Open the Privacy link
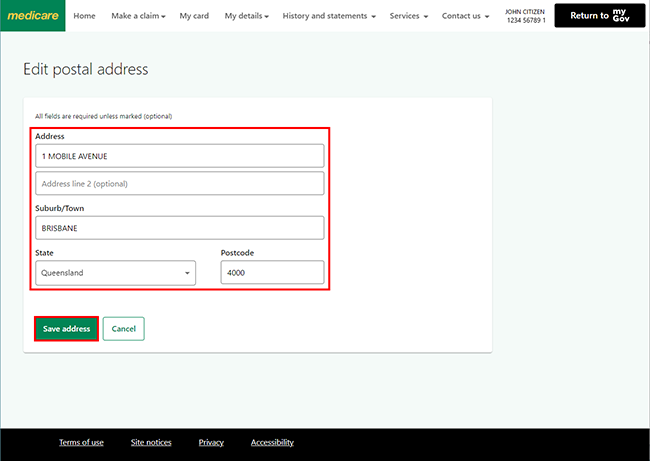The image size is (650, 461). [x=211, y=442]
